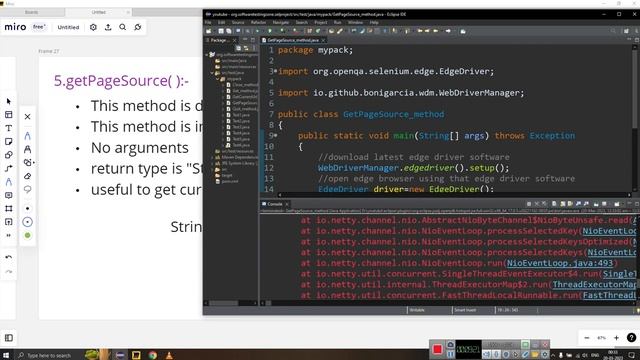The width and height of the screenshot is (640, 360).
Task: Open the Project menu in Eclipse
Action: click(320, 22)
